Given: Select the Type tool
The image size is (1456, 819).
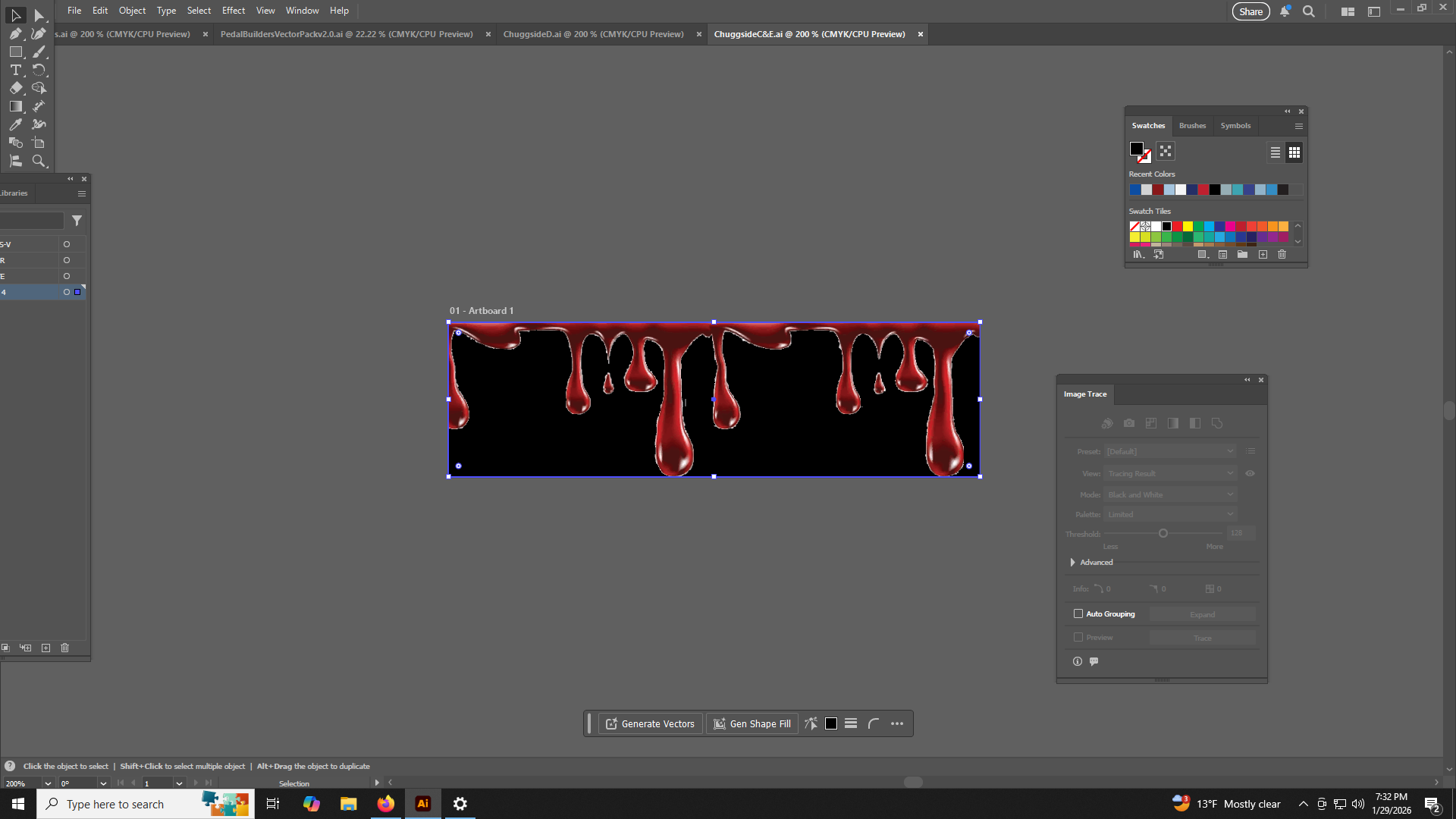Looking at the screenshot, I should [15, 70].
